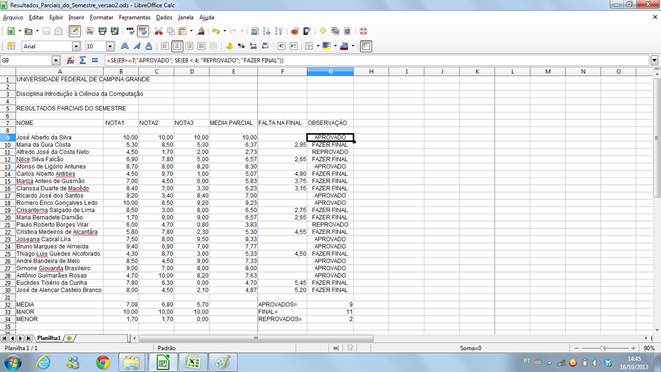
Task: Toggle Justified alignment
Action: pyautogui.click(x=202, y=46)
